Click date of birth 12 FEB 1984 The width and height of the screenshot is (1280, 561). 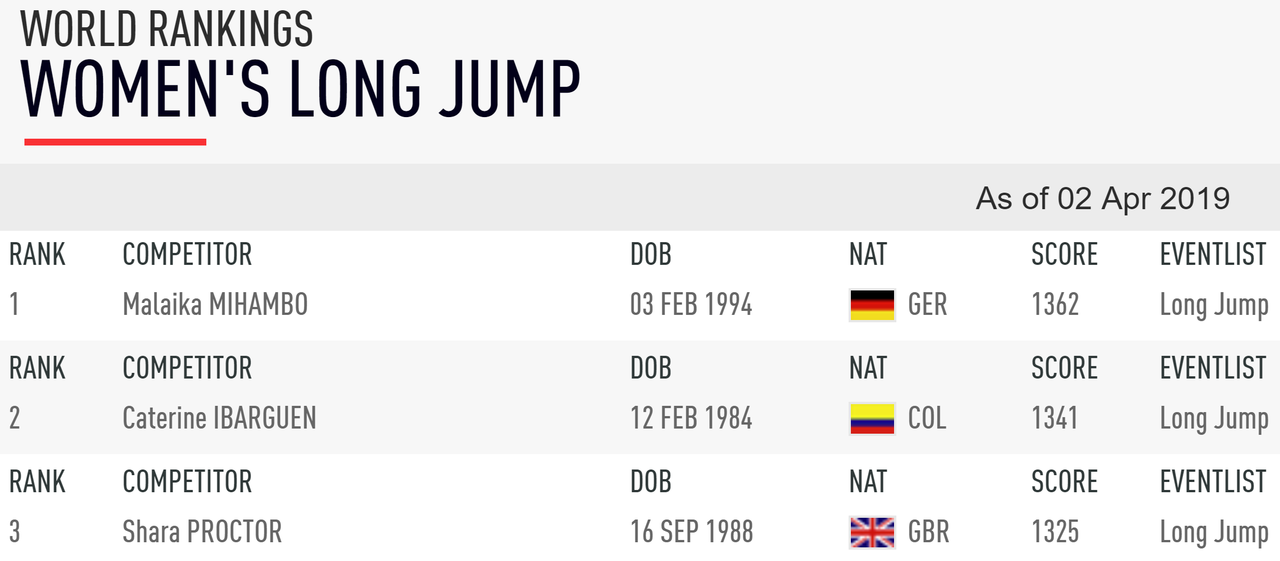click(x=691, y=418)
